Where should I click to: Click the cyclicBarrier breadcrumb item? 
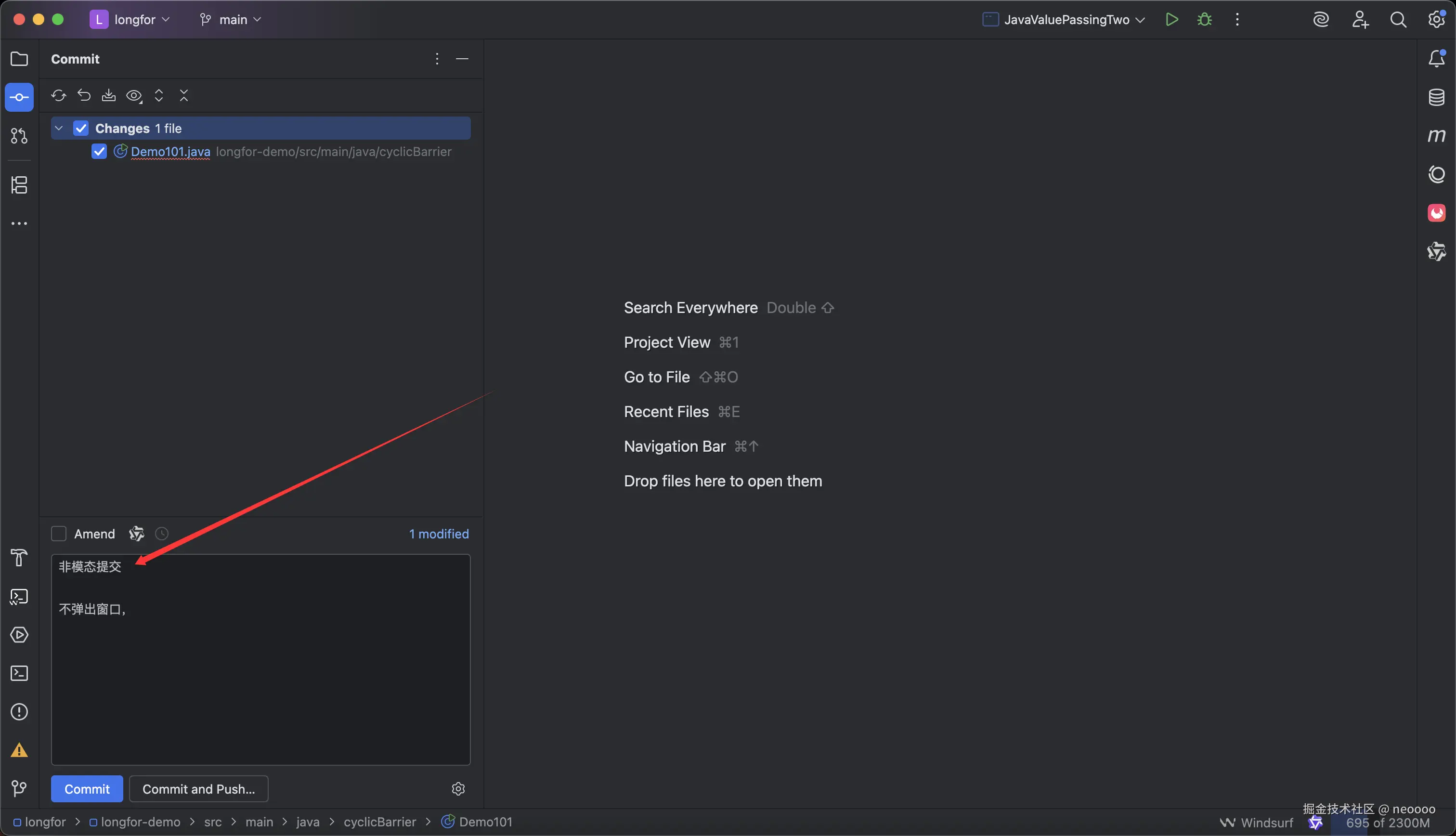[x=379, y=822]
